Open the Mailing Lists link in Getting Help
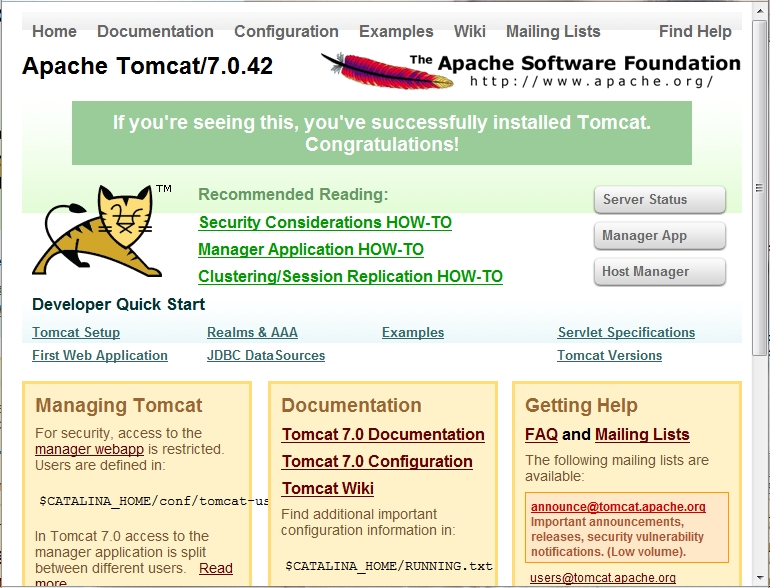The height and width of the screenshot is (588, 770). (642, 435)
